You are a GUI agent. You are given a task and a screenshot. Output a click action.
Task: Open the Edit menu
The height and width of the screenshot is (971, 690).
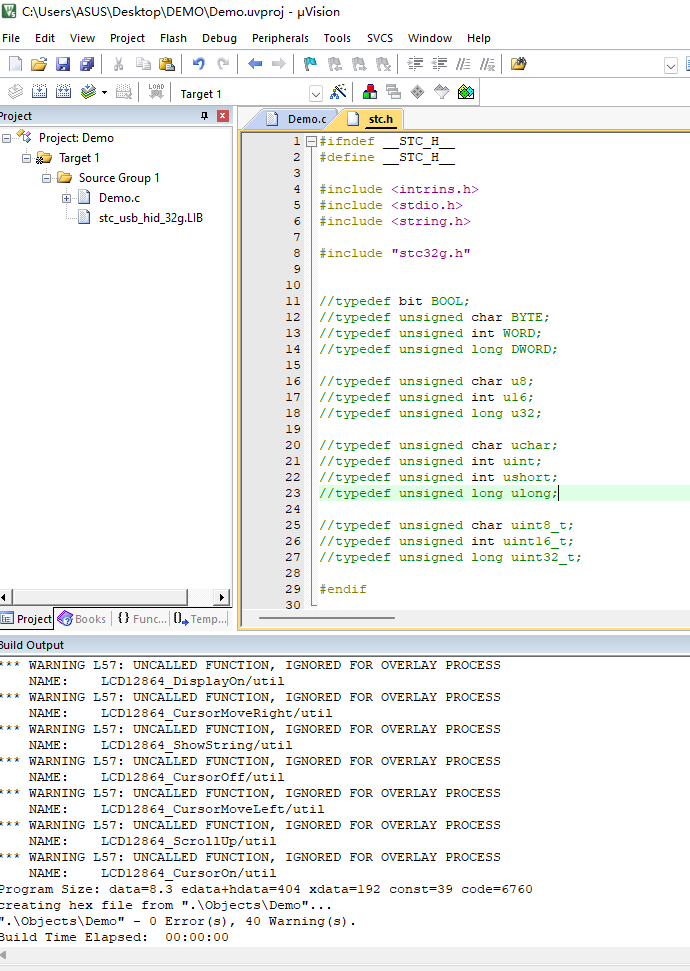[45, 38]
